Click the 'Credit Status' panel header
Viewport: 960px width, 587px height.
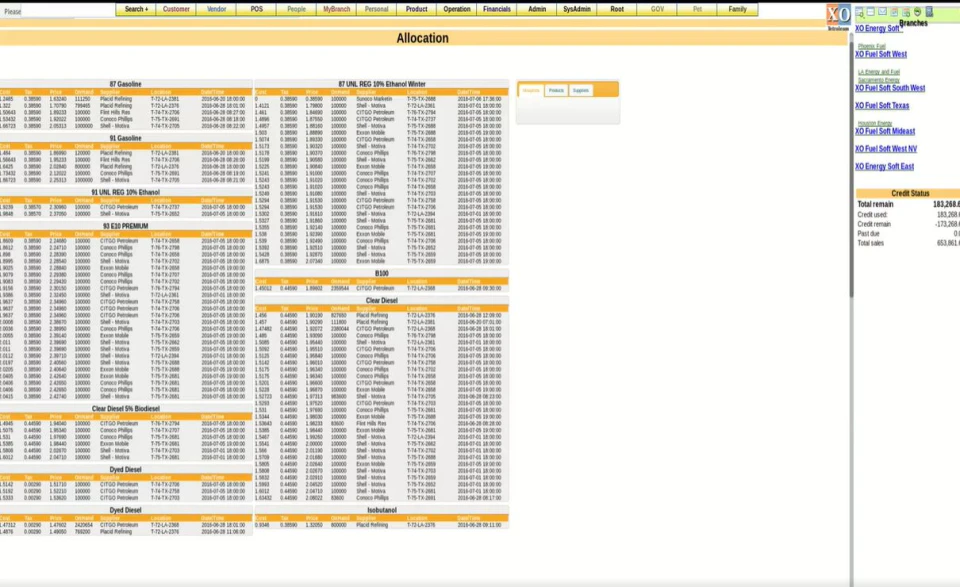pyautogui.click(x=910, y=193)
